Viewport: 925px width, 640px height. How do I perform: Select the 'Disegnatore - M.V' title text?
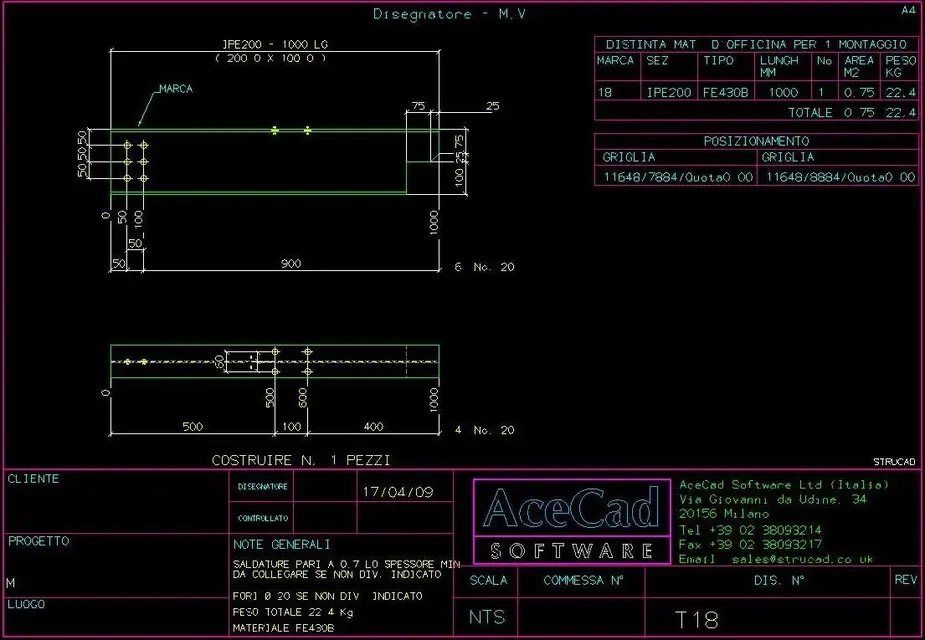click(x=450, y=14)
